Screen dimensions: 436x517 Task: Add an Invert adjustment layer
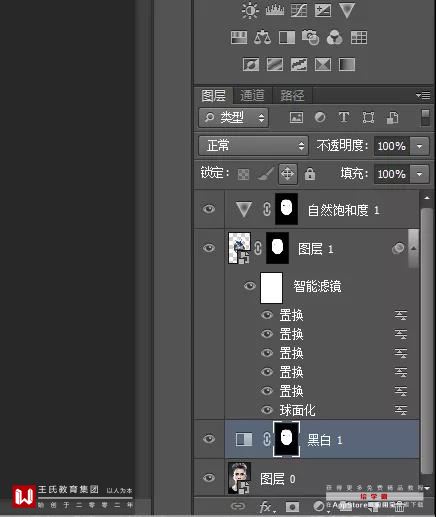[x=251, y=64]
